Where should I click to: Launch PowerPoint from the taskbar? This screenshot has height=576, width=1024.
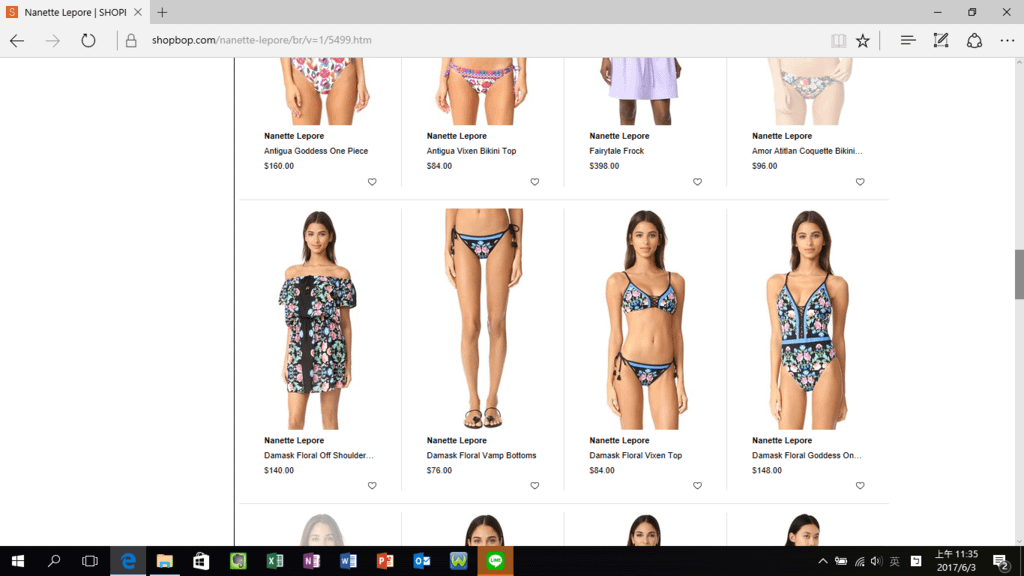point(385,561)
